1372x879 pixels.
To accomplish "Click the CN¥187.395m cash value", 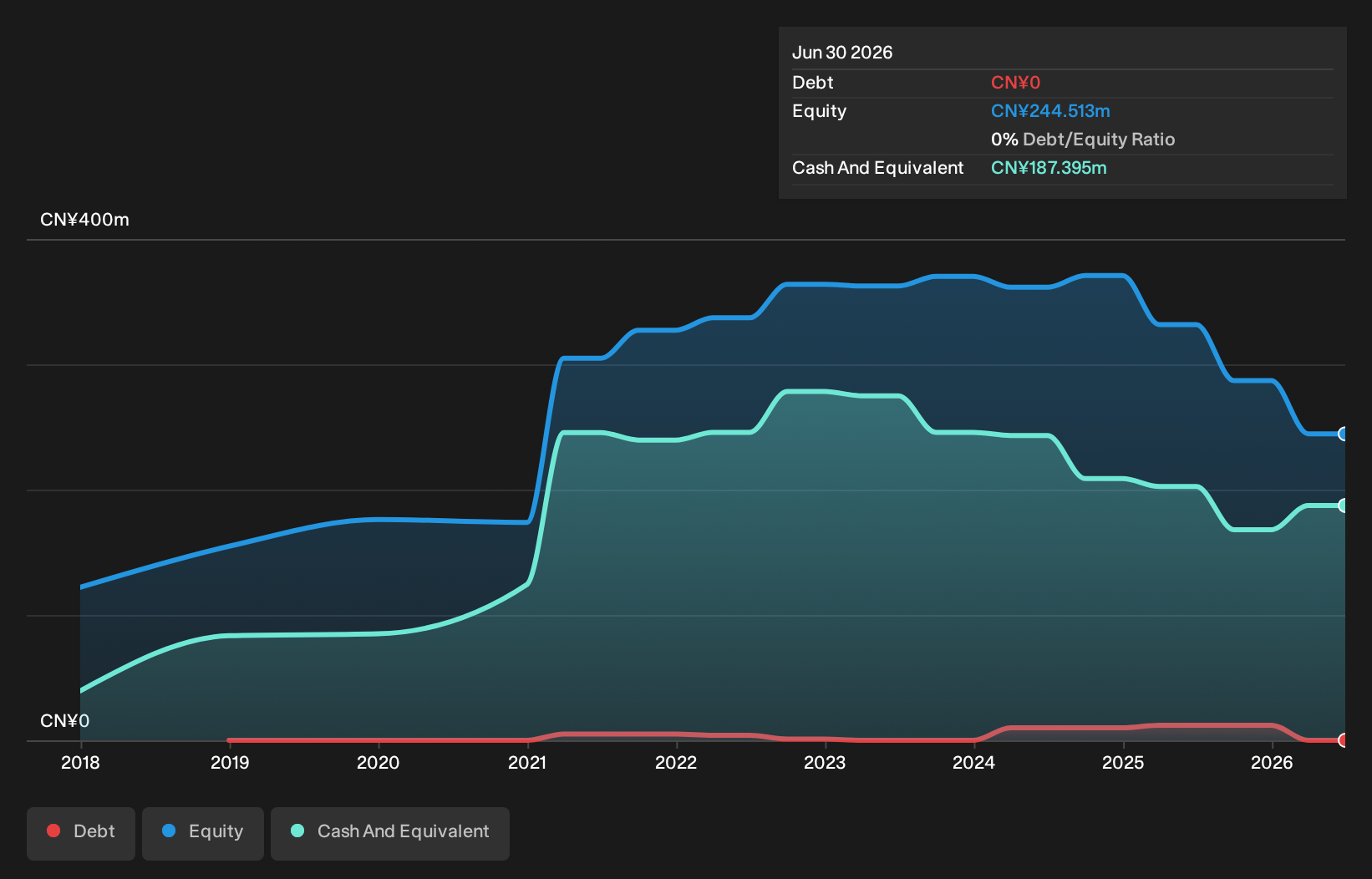I will [1049, 168].
